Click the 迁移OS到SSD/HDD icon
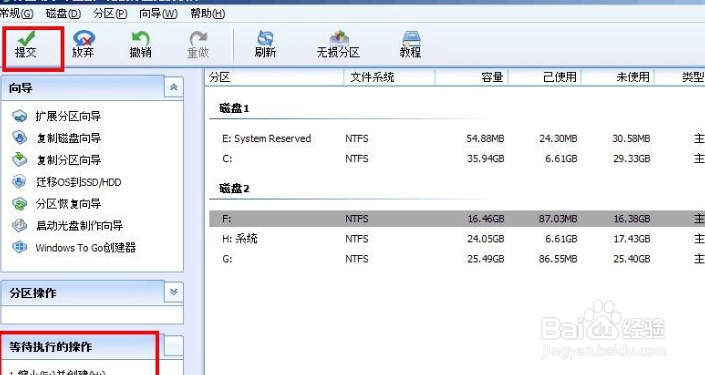 19,182
